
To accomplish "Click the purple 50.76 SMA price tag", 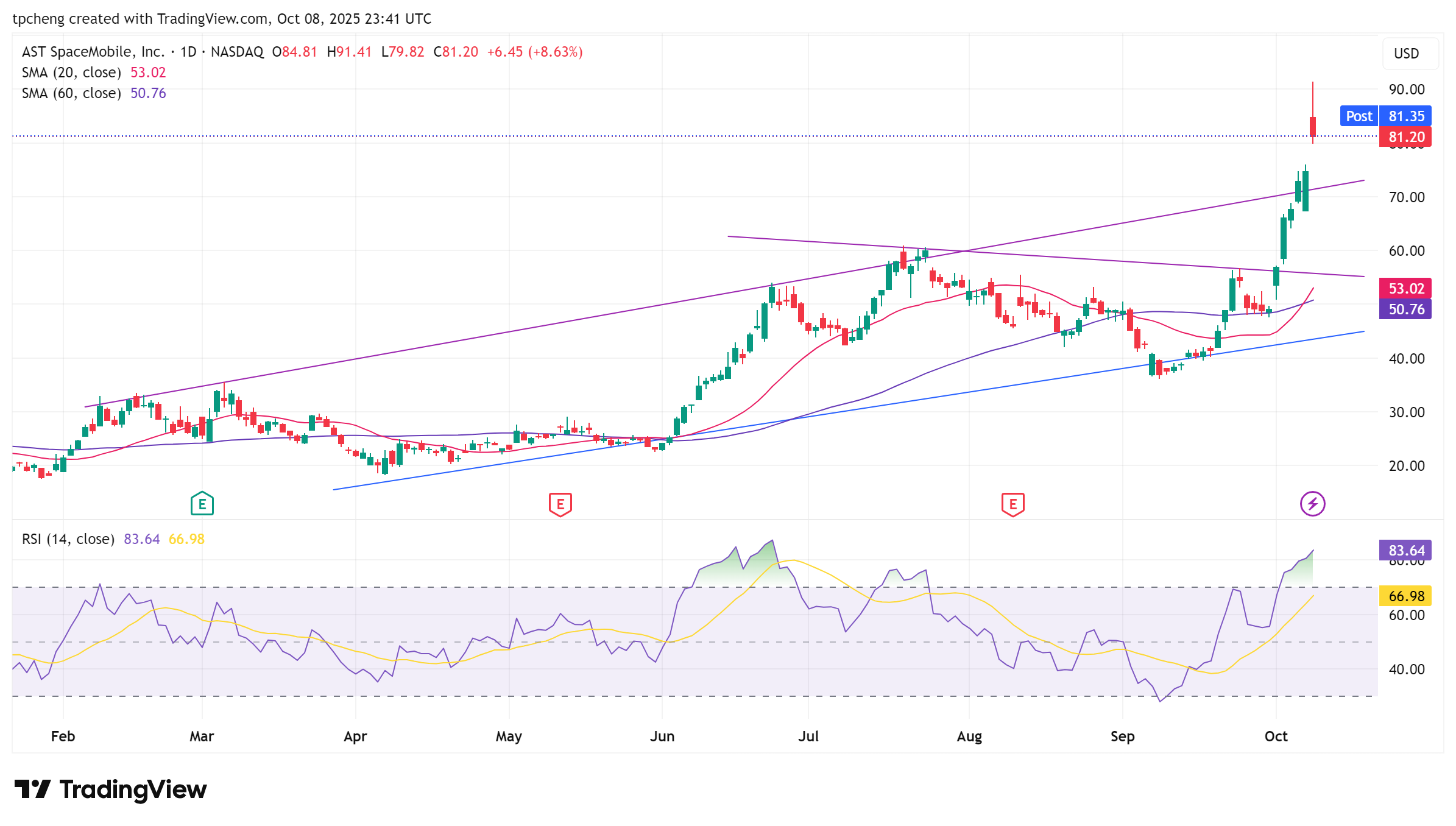I will pos(1405,309).
